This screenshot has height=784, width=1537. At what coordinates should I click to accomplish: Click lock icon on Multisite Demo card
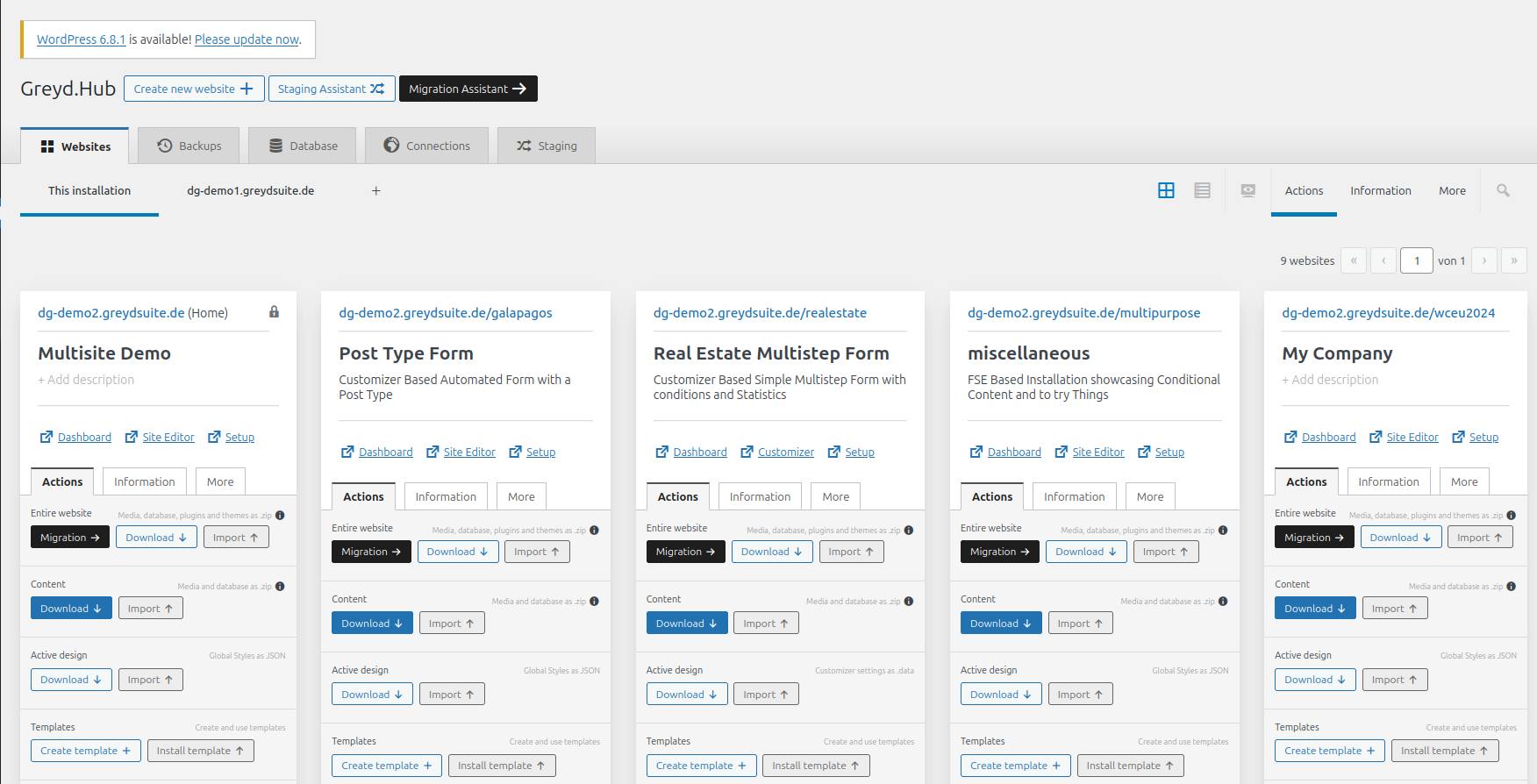[274, 312]
